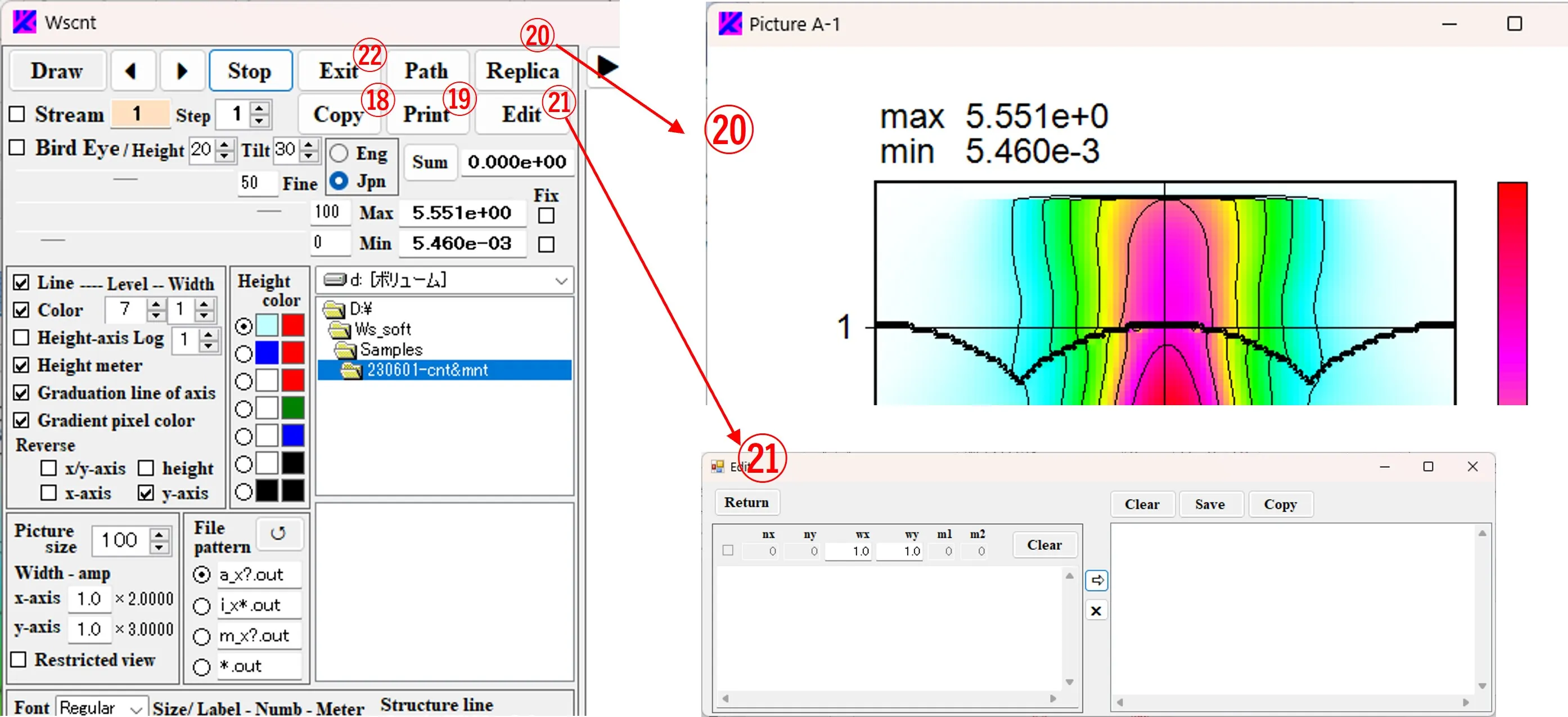Click the left-panel Clear button beside m2
The width and height of the screenshot is (1568, 717).
point(1044,545)
